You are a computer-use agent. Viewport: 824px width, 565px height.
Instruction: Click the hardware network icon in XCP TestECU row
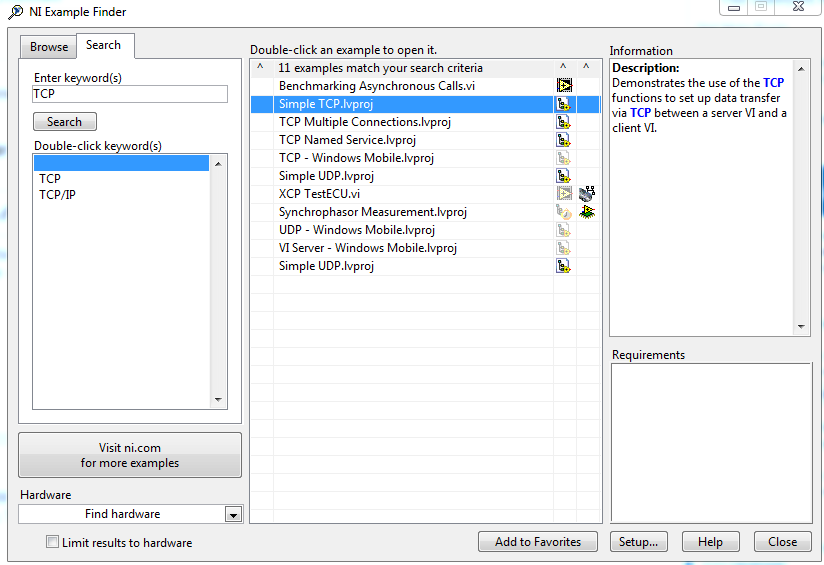[x=587, y=193]
